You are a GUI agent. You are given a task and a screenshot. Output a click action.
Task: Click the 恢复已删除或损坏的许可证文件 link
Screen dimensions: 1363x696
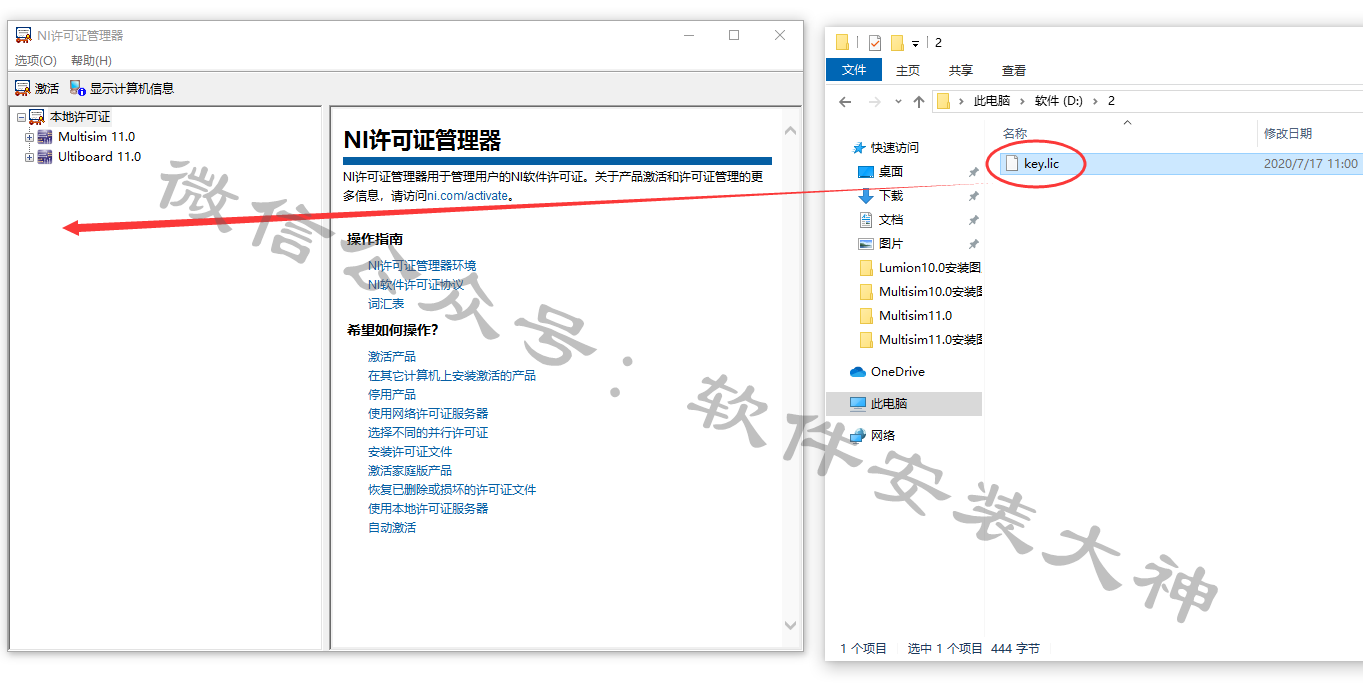pos(452,490)
